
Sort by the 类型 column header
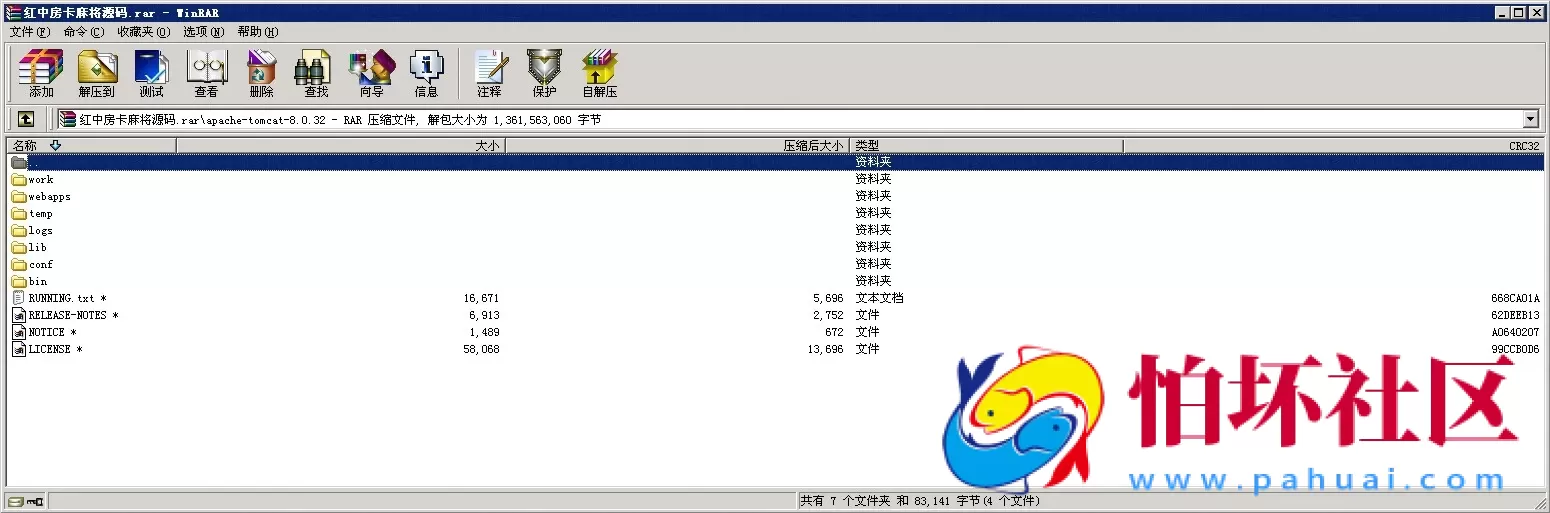987,146
